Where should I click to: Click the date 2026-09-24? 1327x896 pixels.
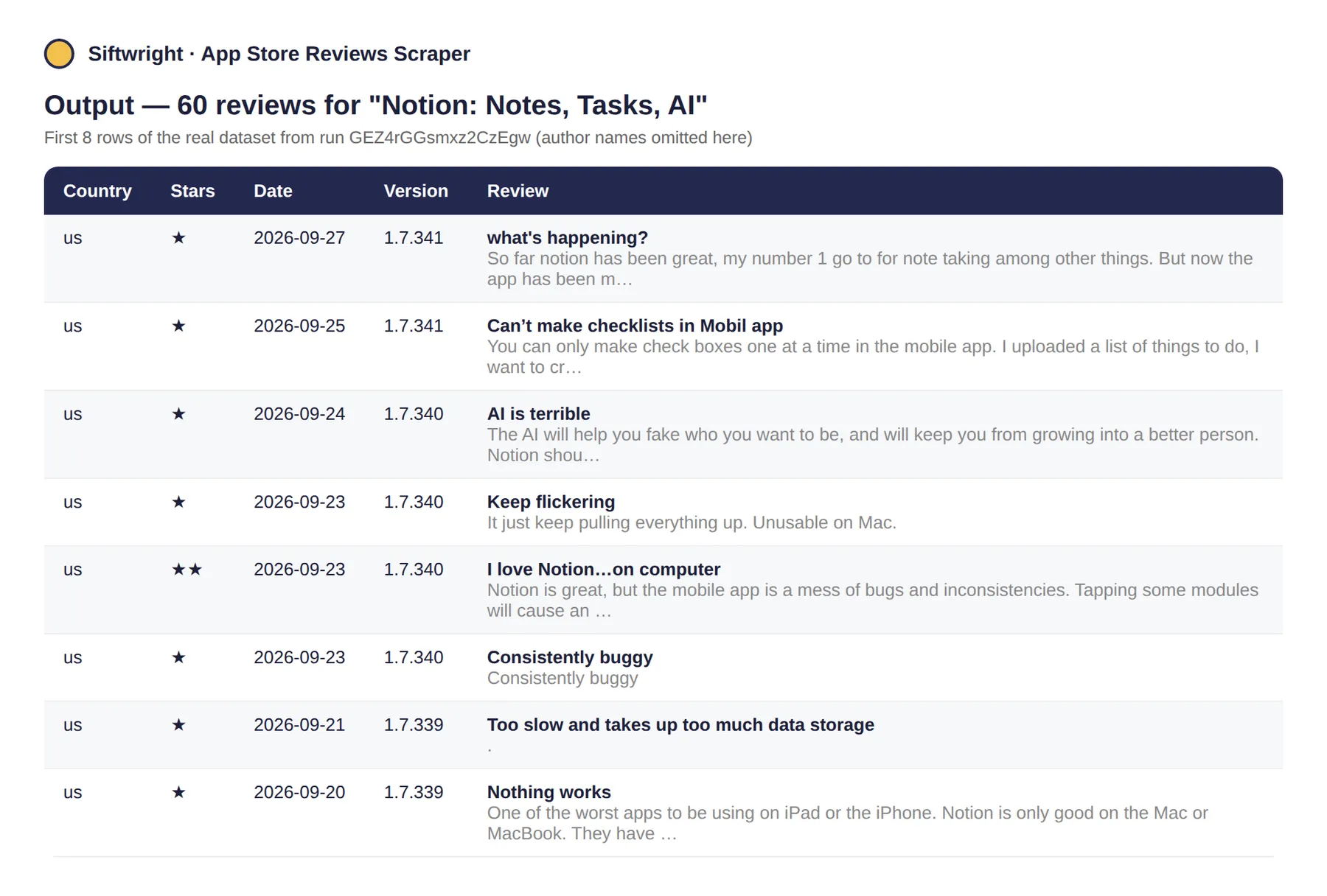[x=299, y=414]
